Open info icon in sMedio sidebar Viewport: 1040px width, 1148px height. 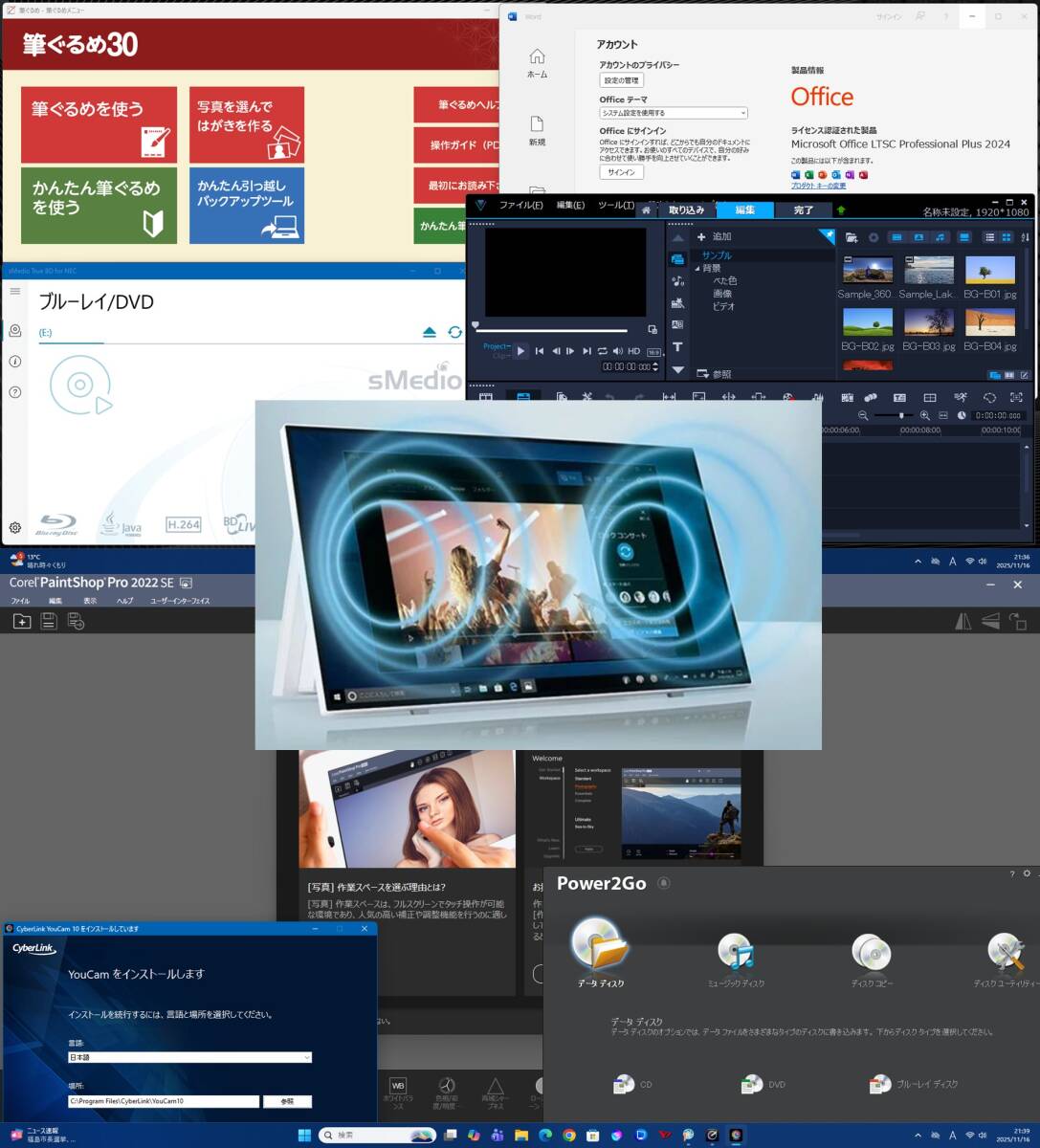(15, 362)
